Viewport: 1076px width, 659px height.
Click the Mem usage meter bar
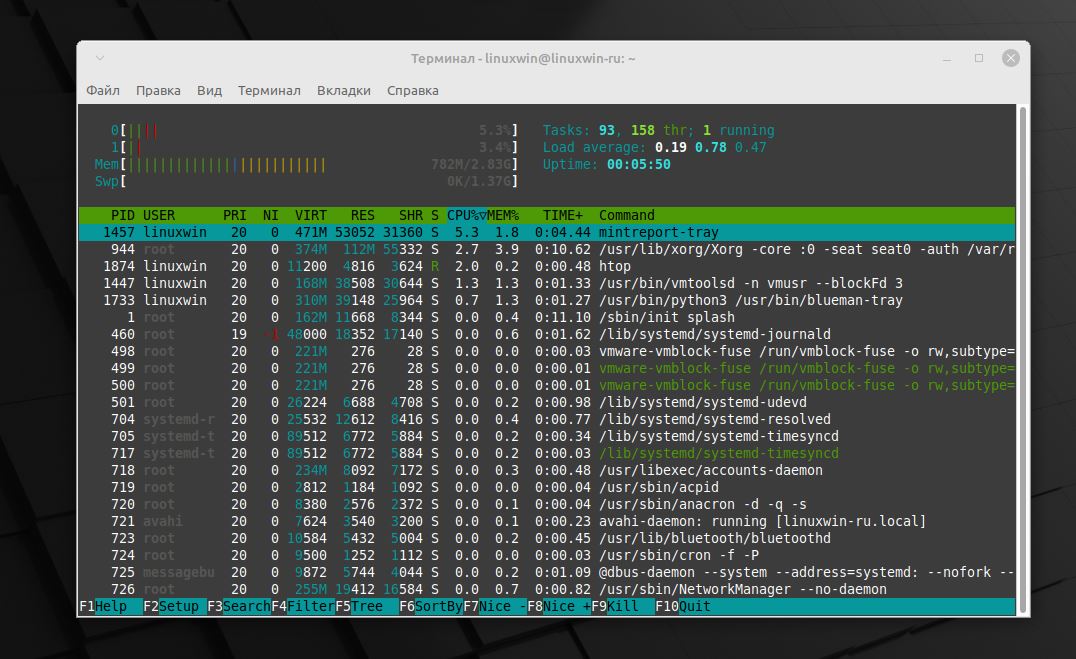306,165
